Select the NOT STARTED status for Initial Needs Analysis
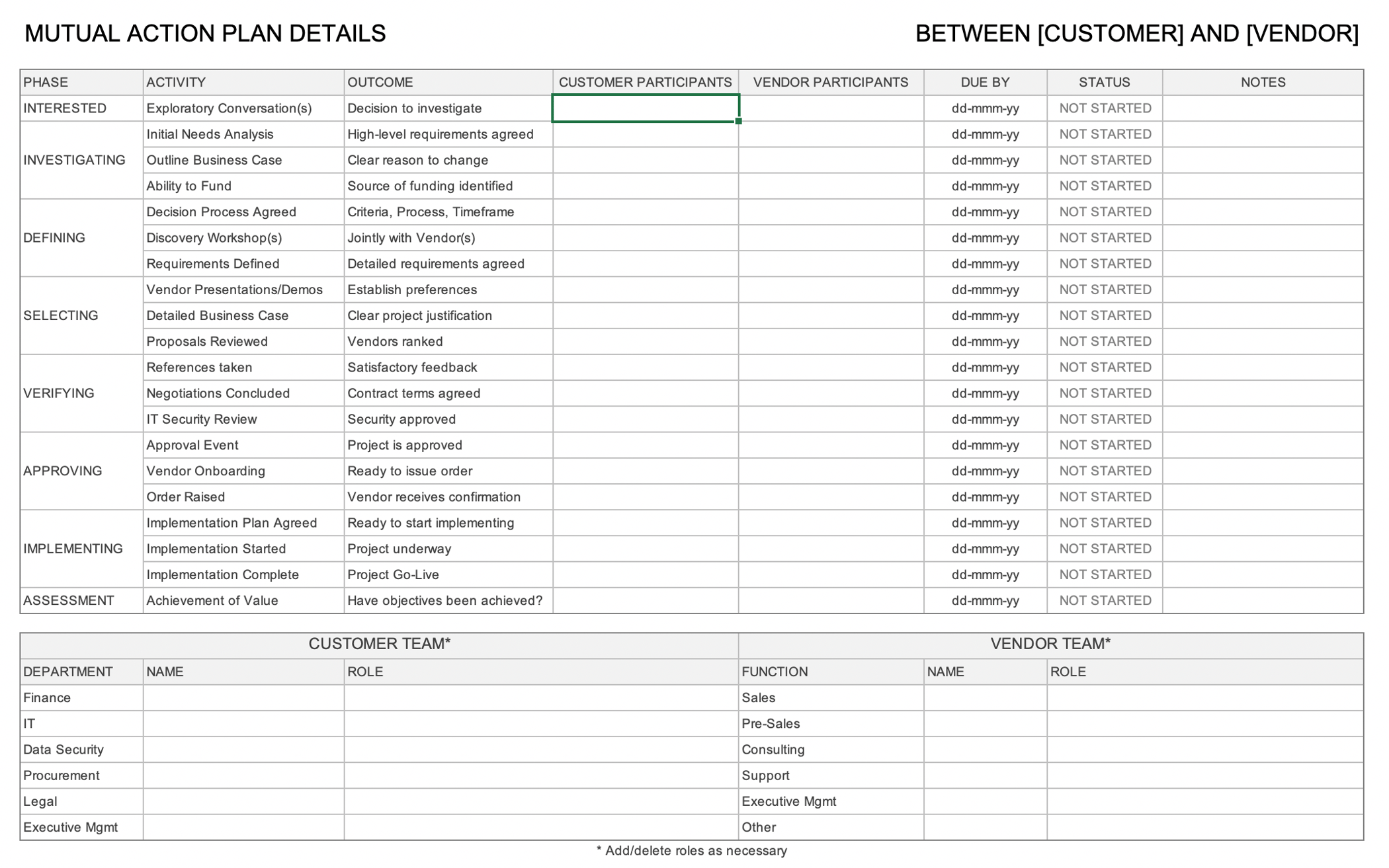This screenshot has height=868, width=1389. click(x=1105, y=134)
